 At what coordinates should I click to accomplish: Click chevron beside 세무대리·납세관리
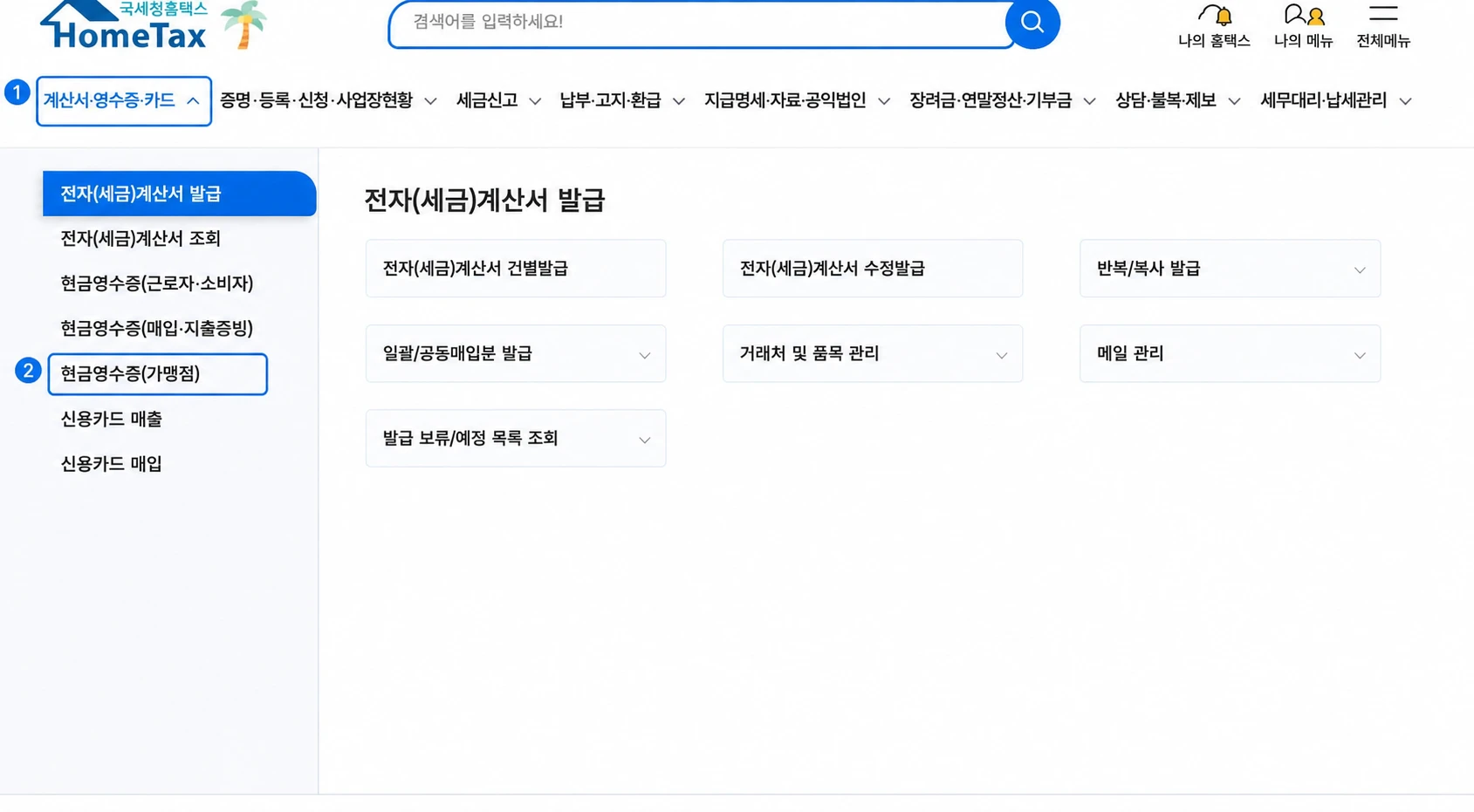coord(1405,102)
